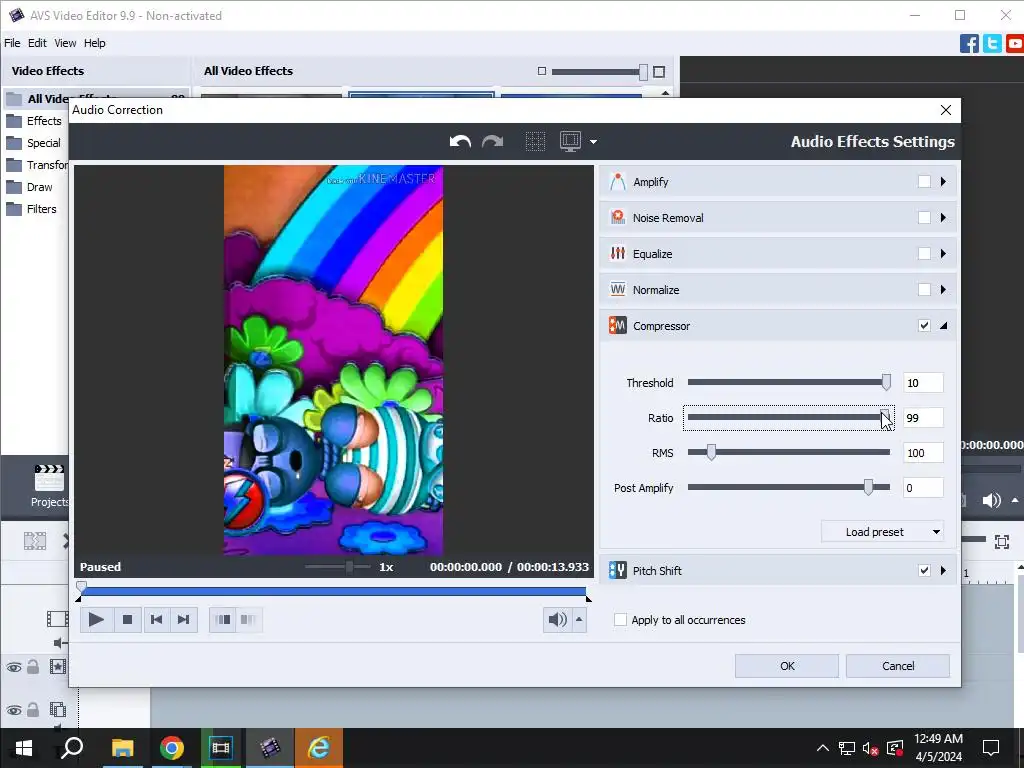Image resolution: width=1024 pixels, height=768 pixels.
Task: Click the Ratio value field
Action: (923, 418)
